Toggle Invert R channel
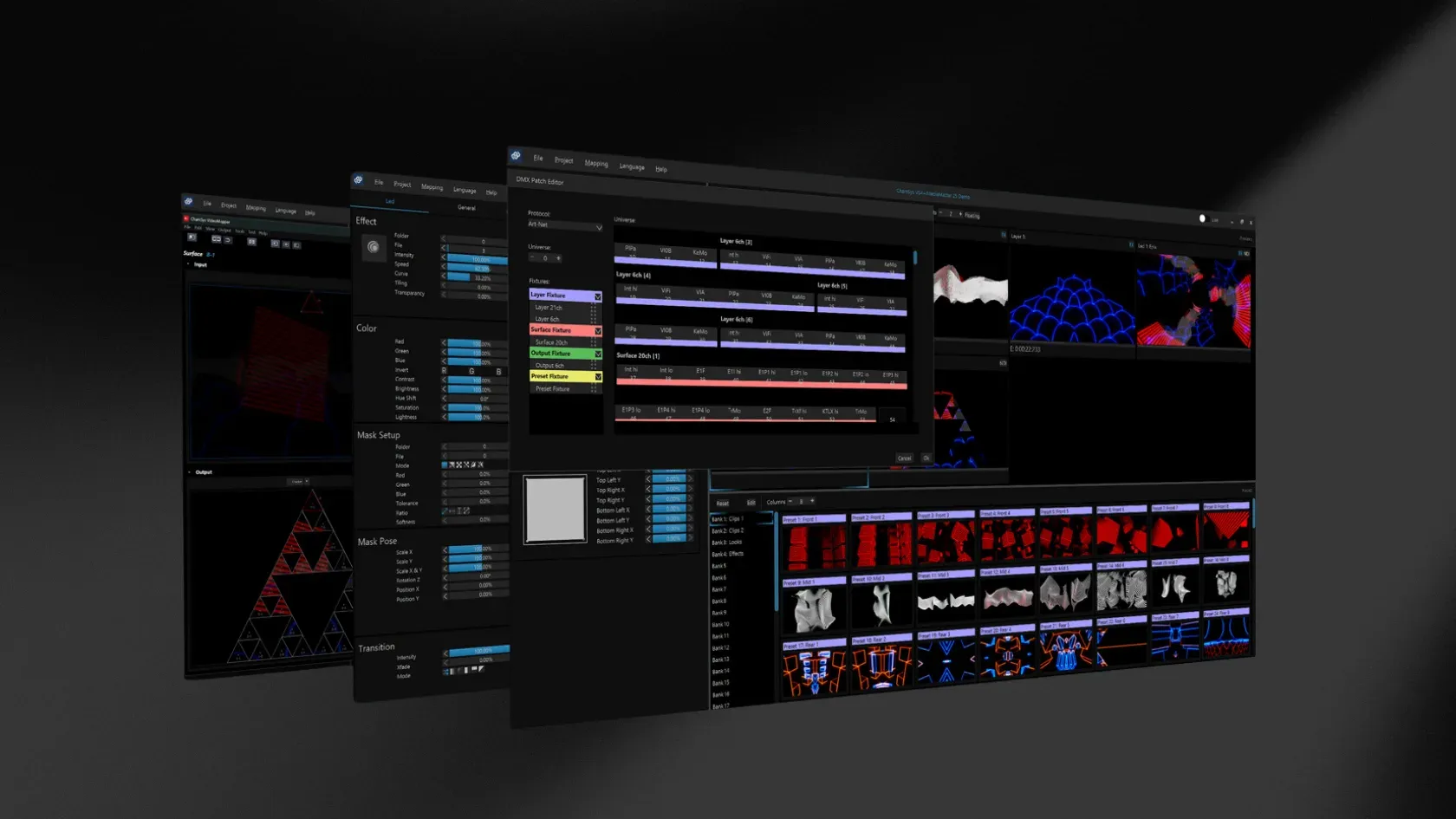 [445, 370]
